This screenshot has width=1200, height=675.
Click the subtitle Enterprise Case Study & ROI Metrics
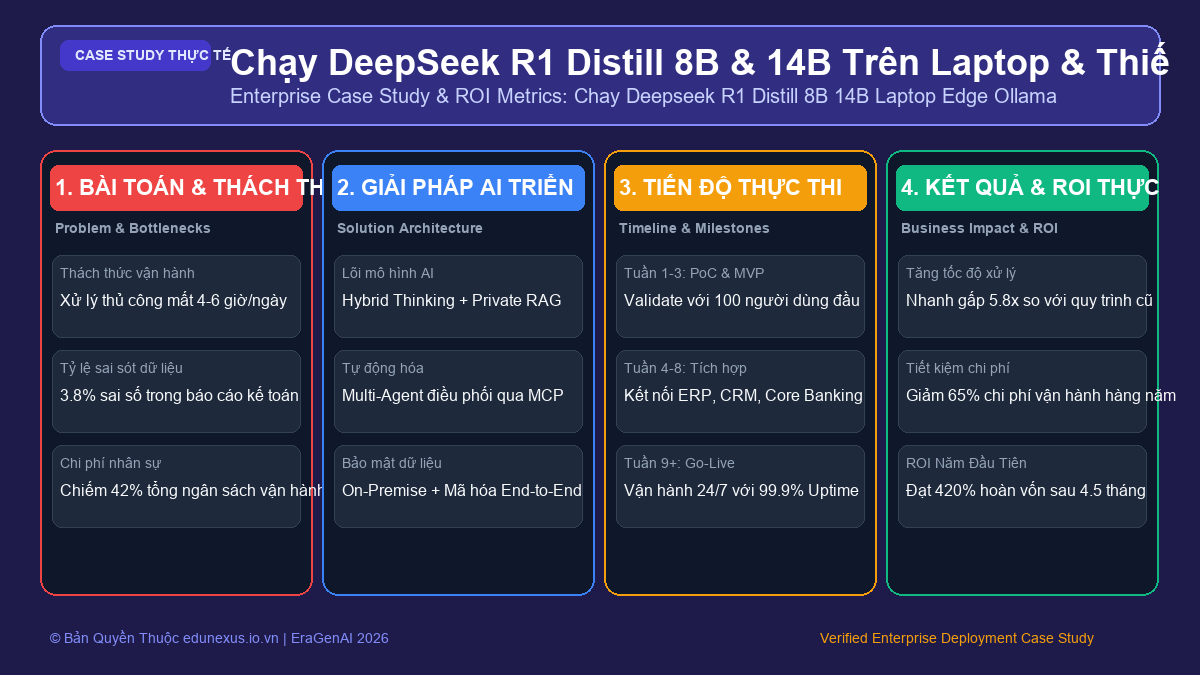643,96
